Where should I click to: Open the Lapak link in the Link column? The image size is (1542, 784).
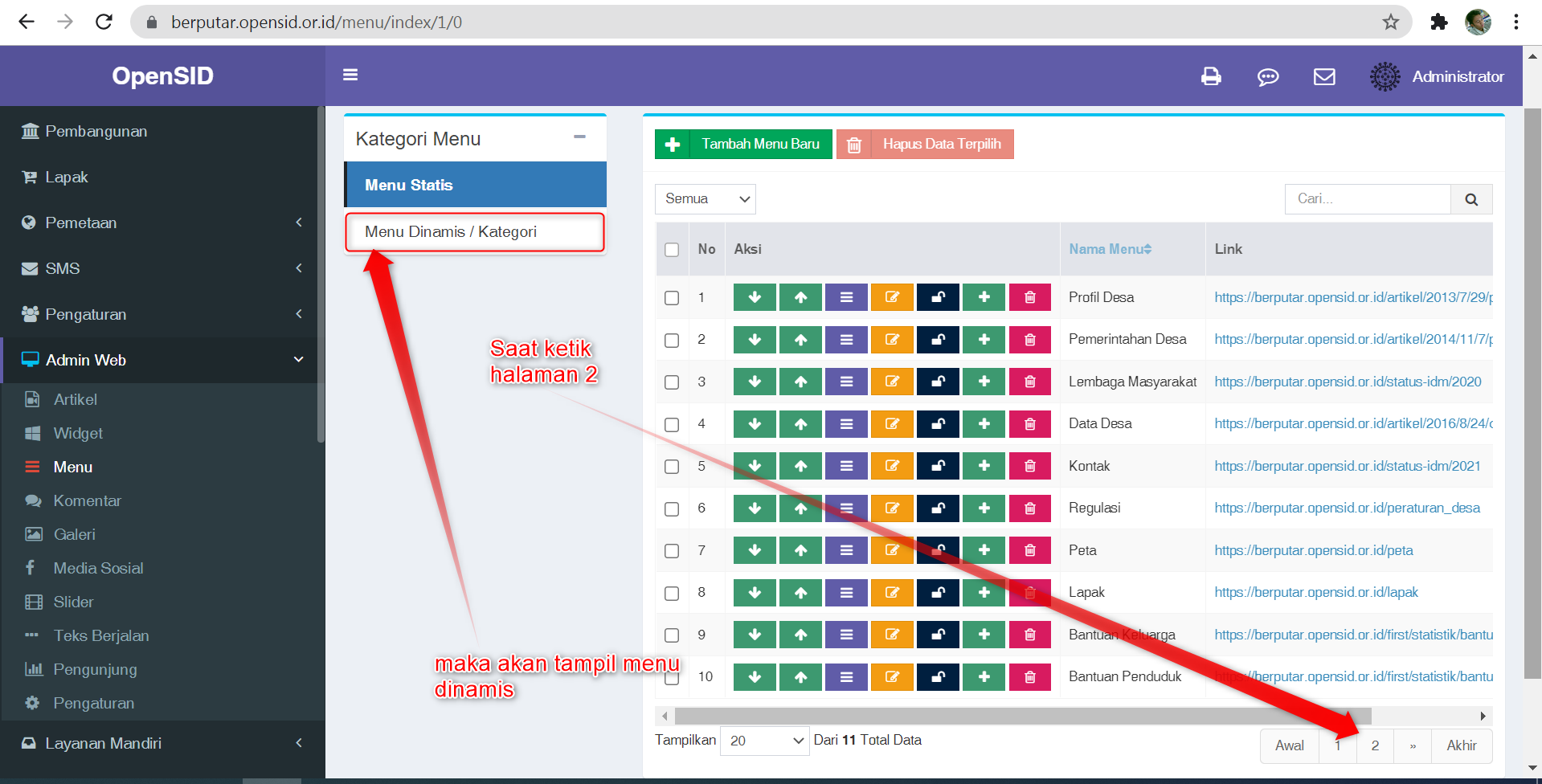(x=1315, y=592)
